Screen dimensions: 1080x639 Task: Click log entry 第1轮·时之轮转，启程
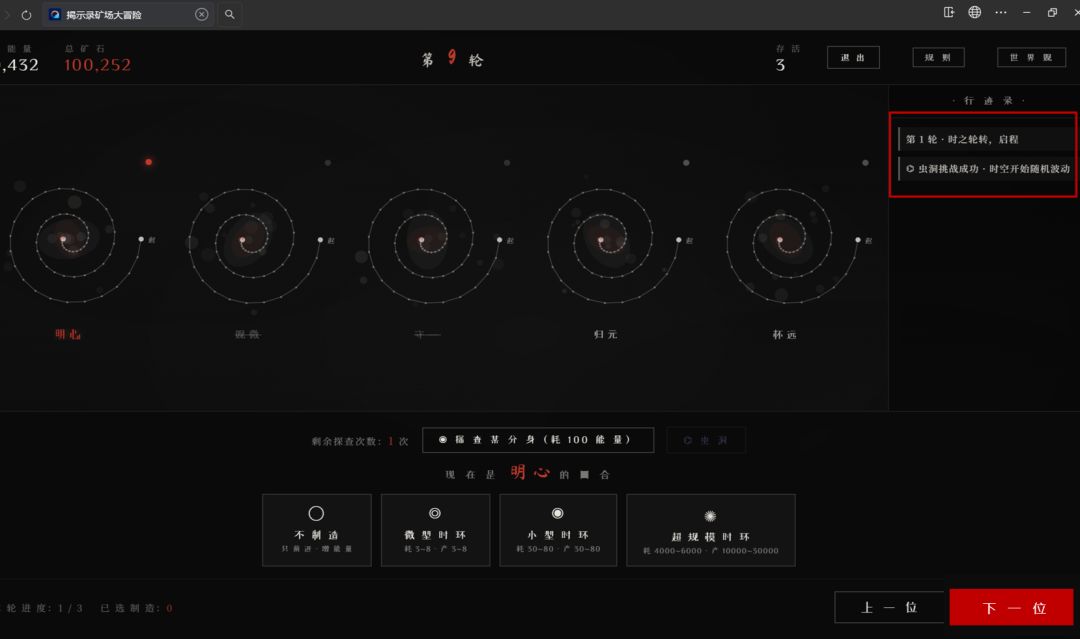(986, 139)
